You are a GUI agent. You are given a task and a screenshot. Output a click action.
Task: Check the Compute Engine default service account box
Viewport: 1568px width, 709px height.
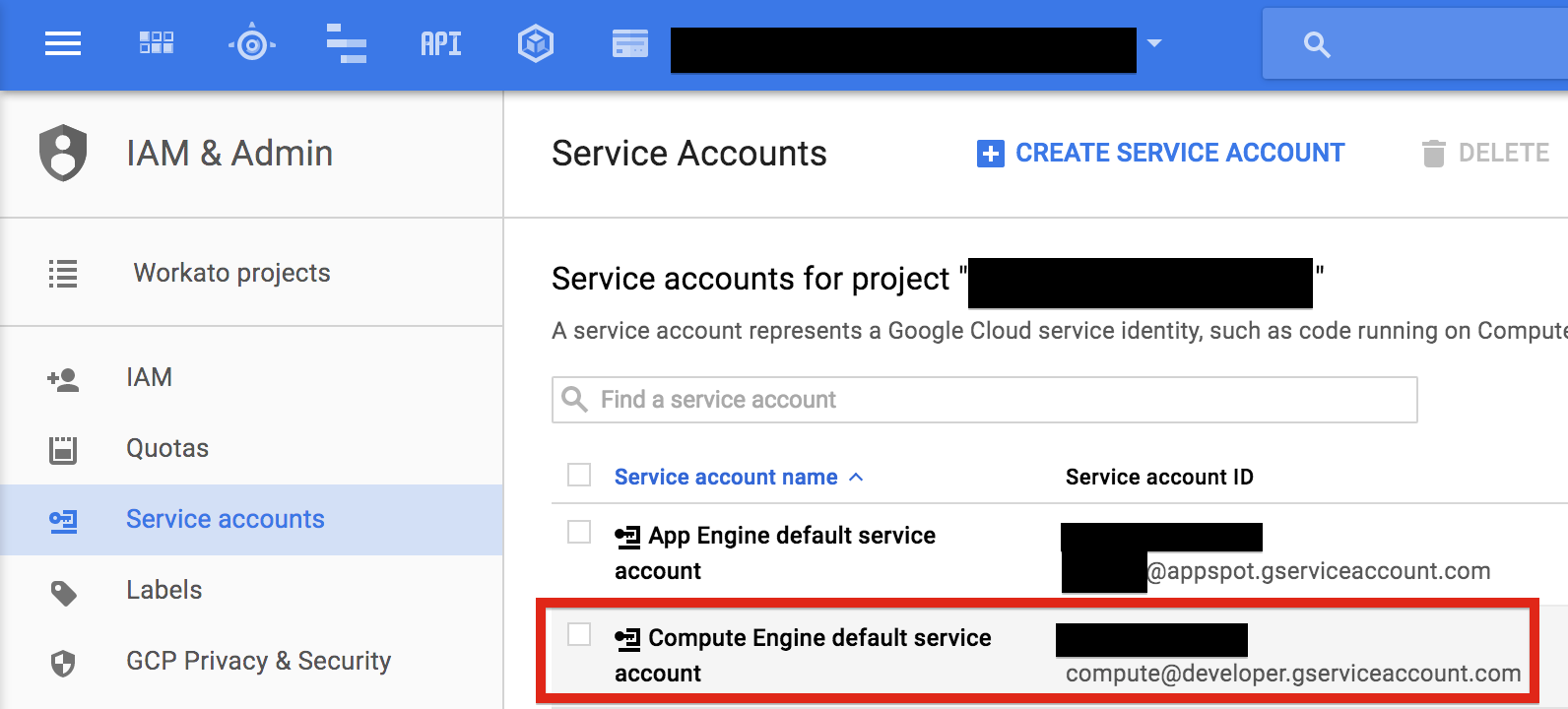pyautogui.click(x=579, y=634)
